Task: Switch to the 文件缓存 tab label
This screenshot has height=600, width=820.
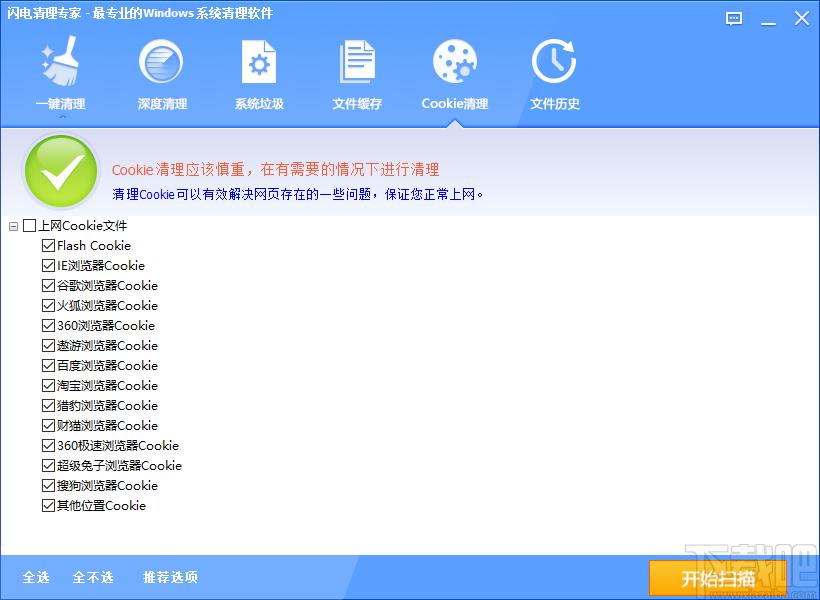Action: (357, 104)
